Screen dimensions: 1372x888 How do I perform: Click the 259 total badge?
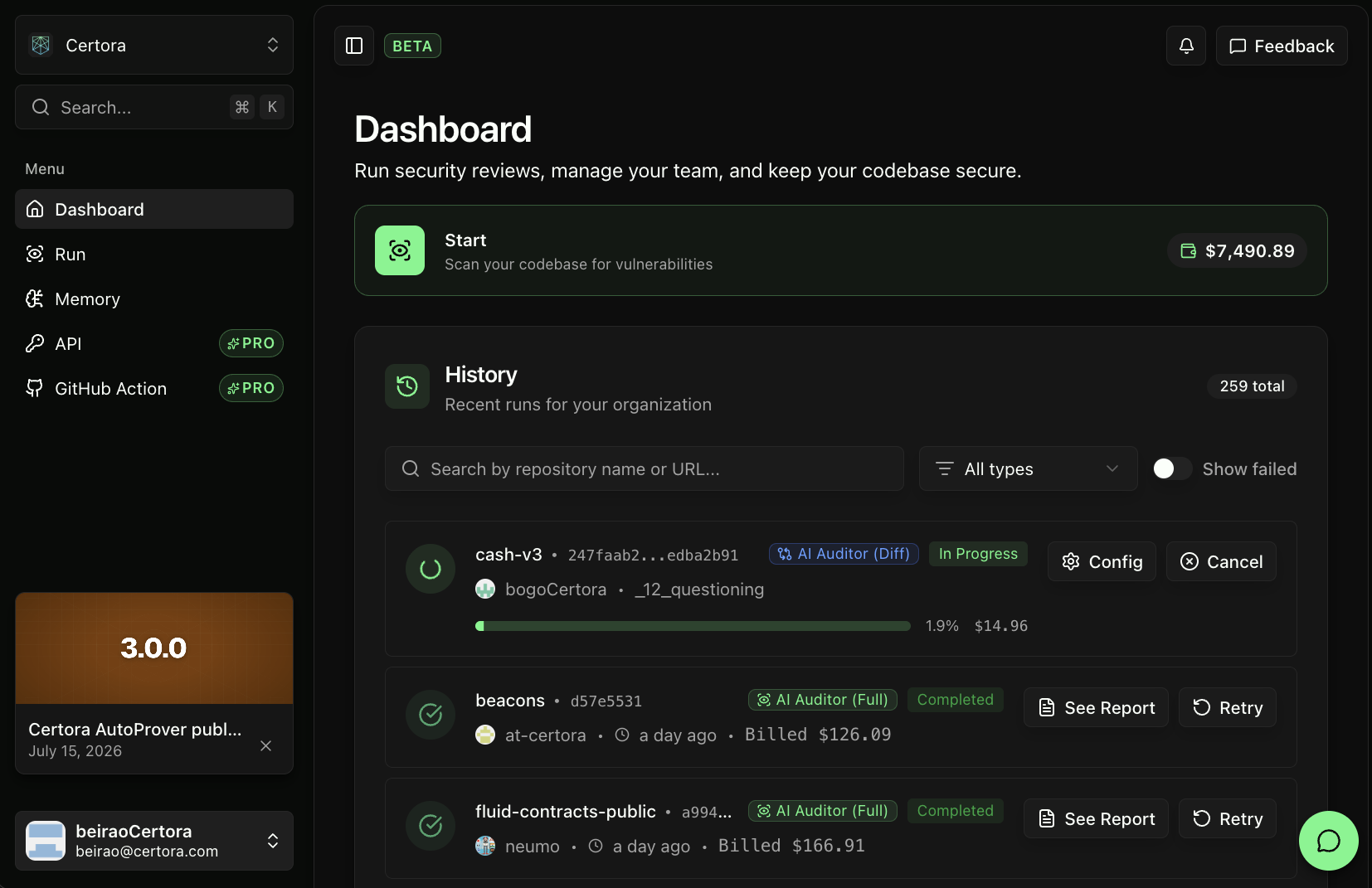tap(1252, 386)
